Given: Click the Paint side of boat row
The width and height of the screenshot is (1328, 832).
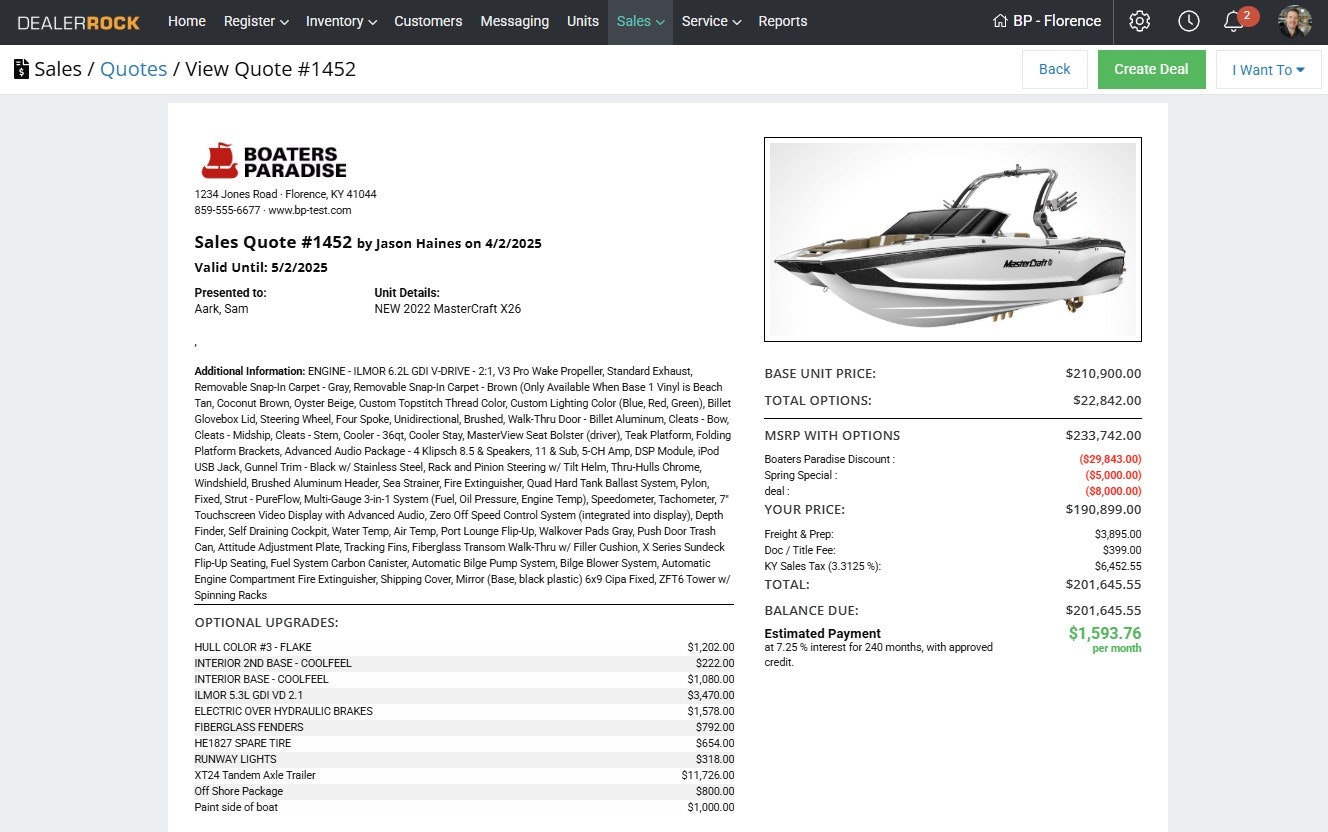Looking at the screenshot, I should click(464, 807).
